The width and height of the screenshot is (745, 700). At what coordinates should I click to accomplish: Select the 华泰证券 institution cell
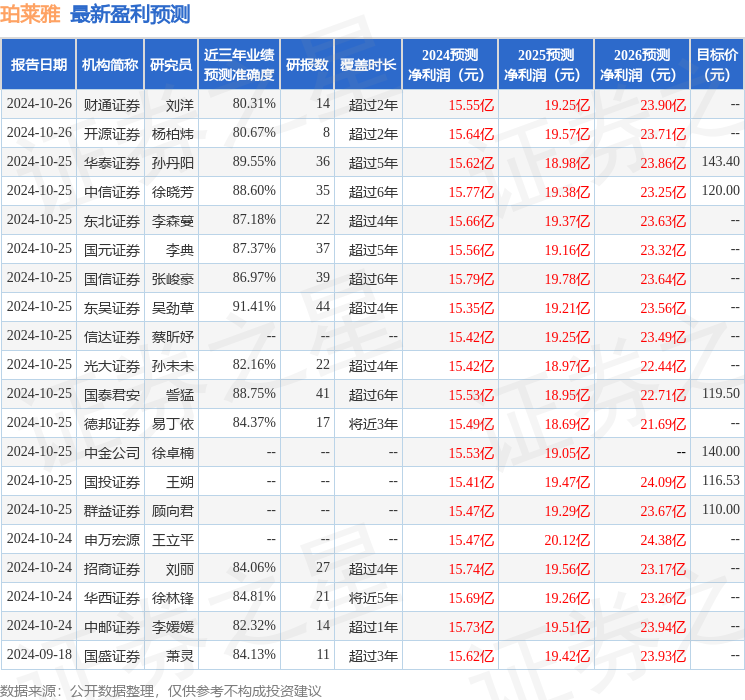pos(112,163)
